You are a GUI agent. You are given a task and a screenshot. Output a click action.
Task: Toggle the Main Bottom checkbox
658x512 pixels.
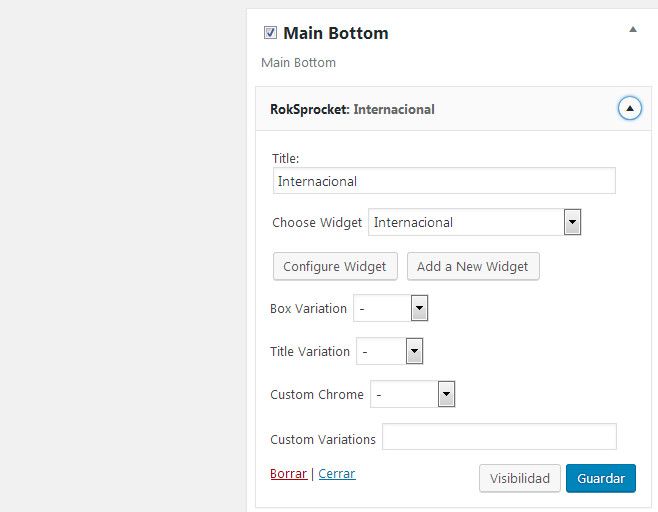270,32
